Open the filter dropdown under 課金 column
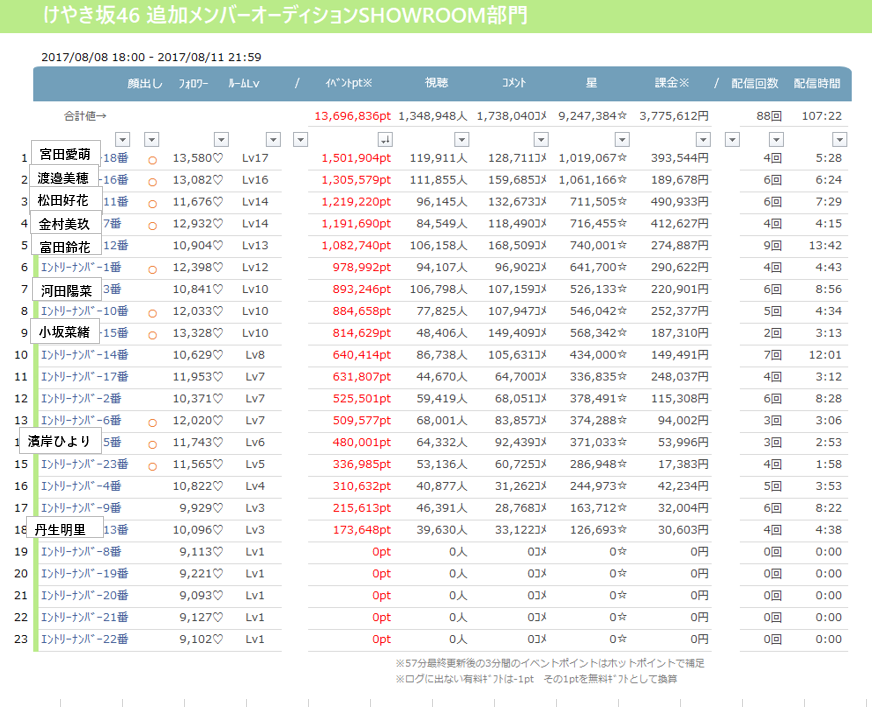 703,139
